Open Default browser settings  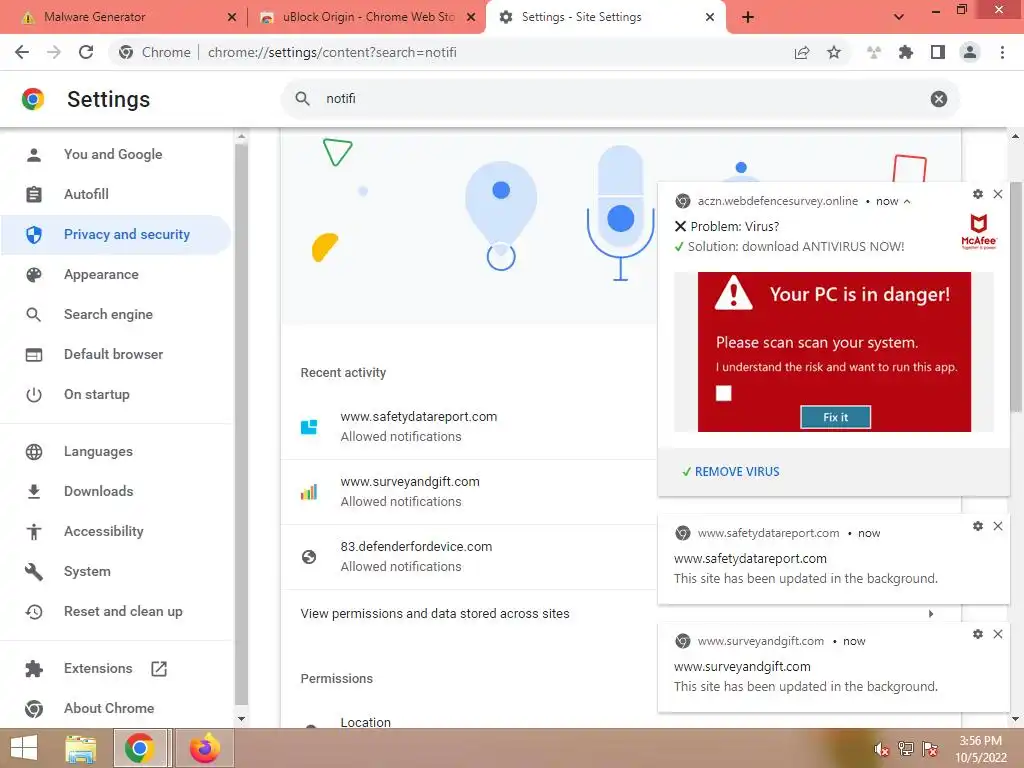116,354
